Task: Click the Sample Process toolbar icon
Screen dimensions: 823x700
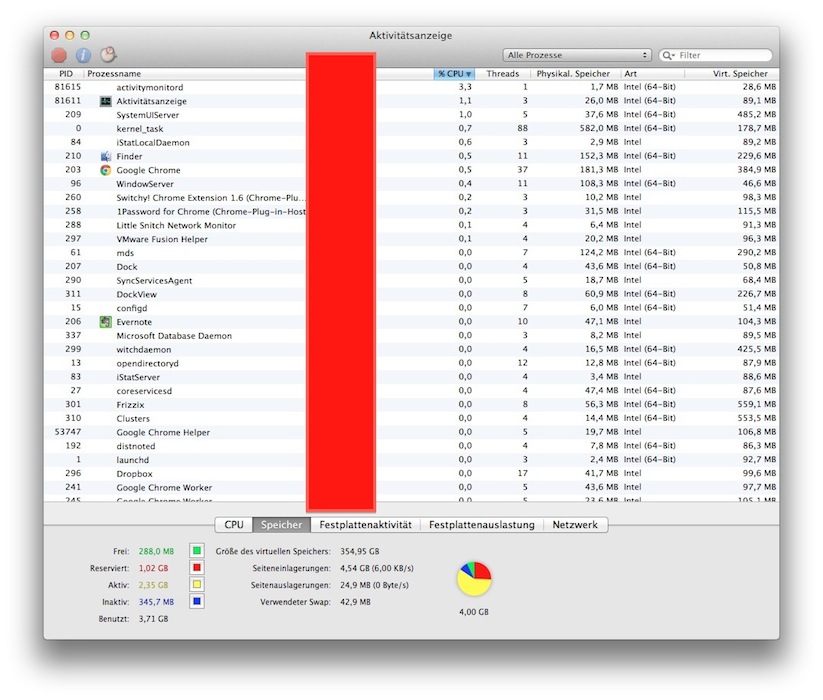Action: click(x=108, y=54)
